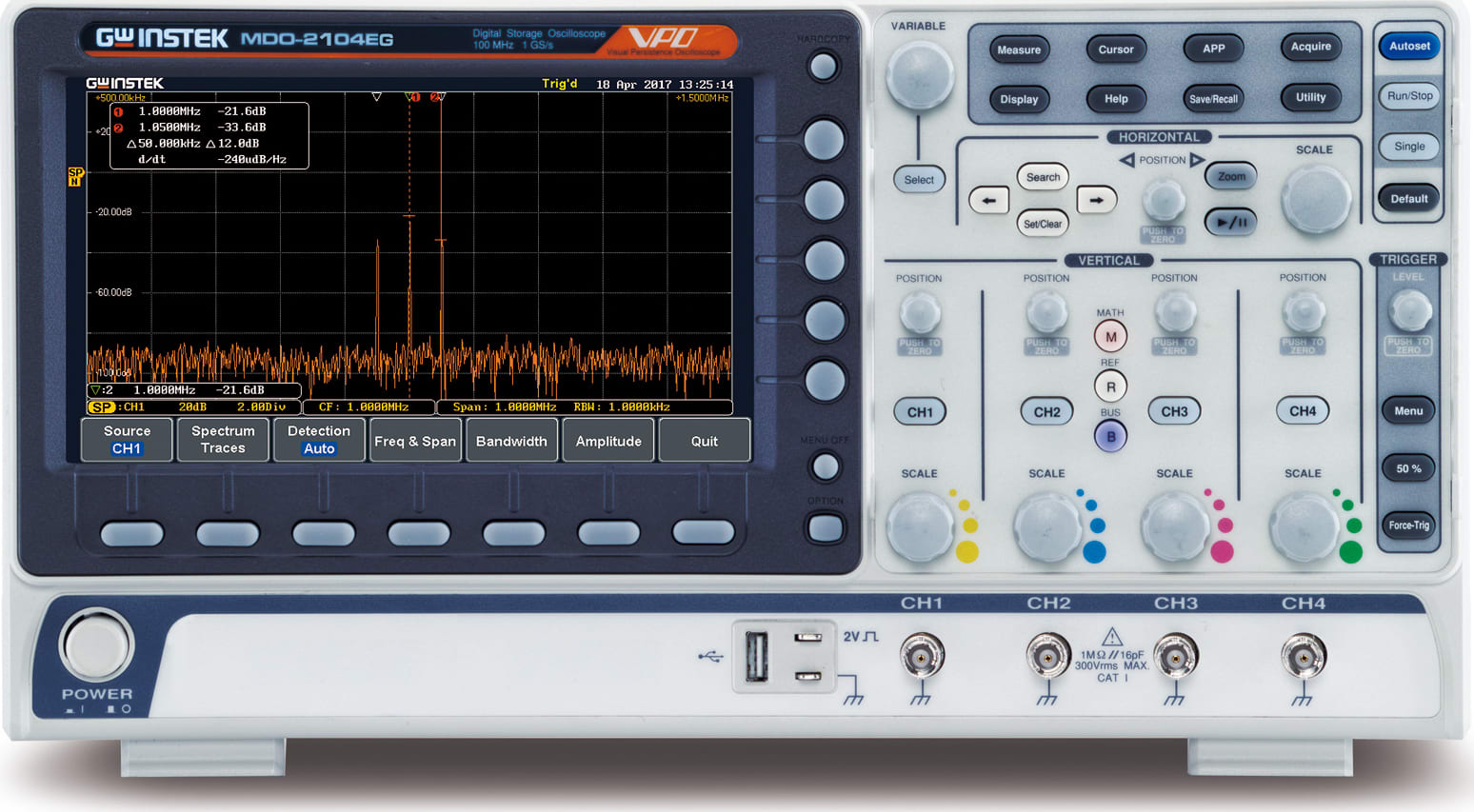Toggle the Run/Stop button
The image size is (1474, 812).
pos(1409,96)
